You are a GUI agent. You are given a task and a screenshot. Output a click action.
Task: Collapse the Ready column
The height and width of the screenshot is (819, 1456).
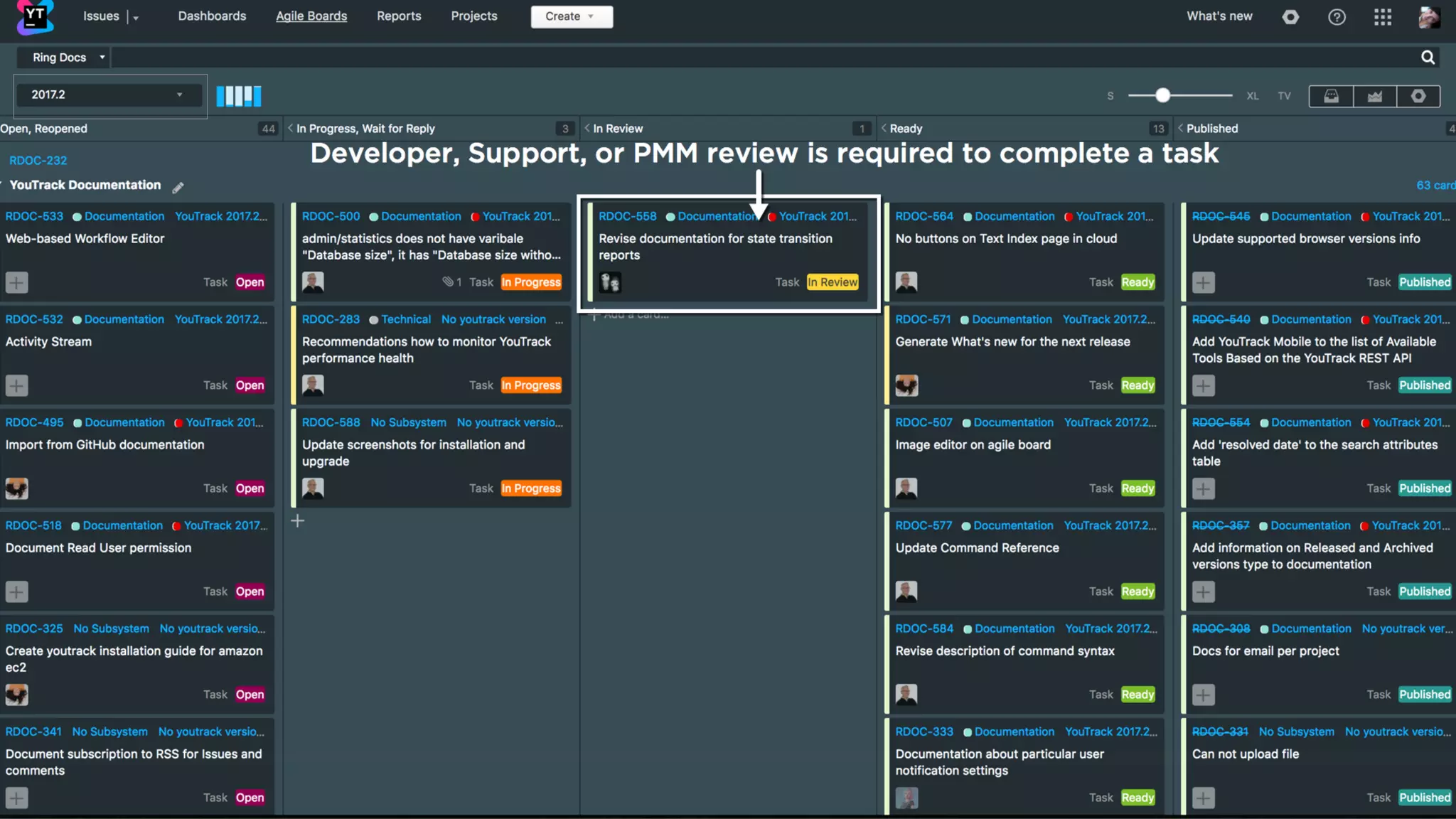[x=884, y=128]
